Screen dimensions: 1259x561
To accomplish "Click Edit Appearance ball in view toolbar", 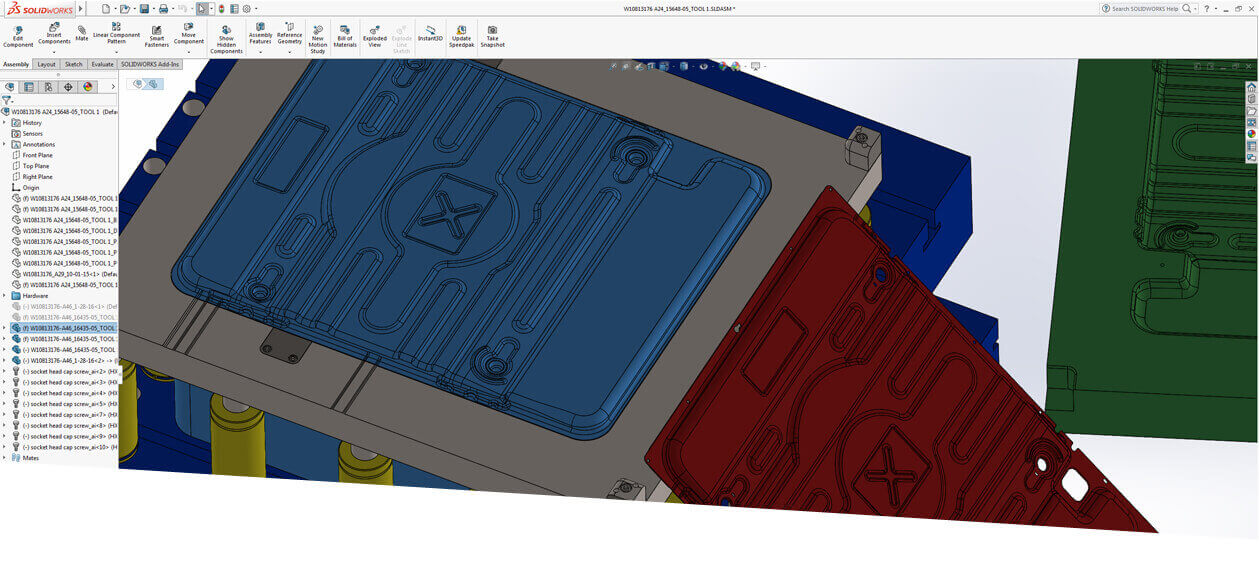I will [x=721, y=66].
